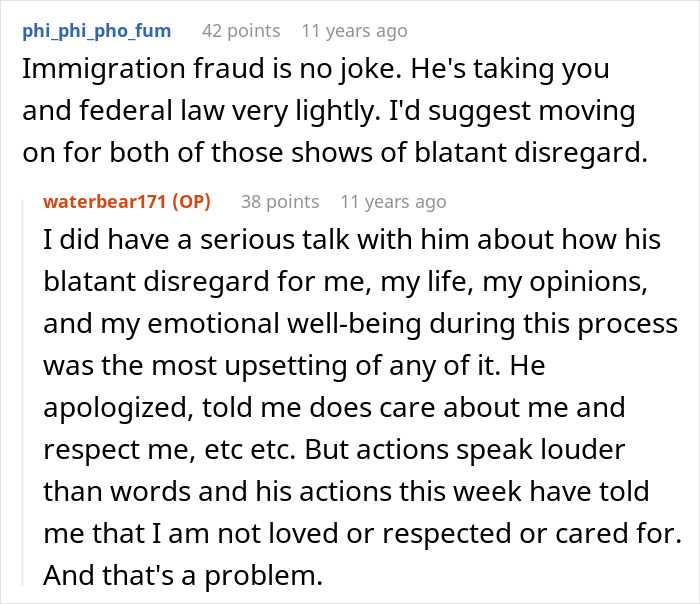This screenshot has height=604, width=700.
Task: Open waterbear171's user profile
Action: pos(107,202)
